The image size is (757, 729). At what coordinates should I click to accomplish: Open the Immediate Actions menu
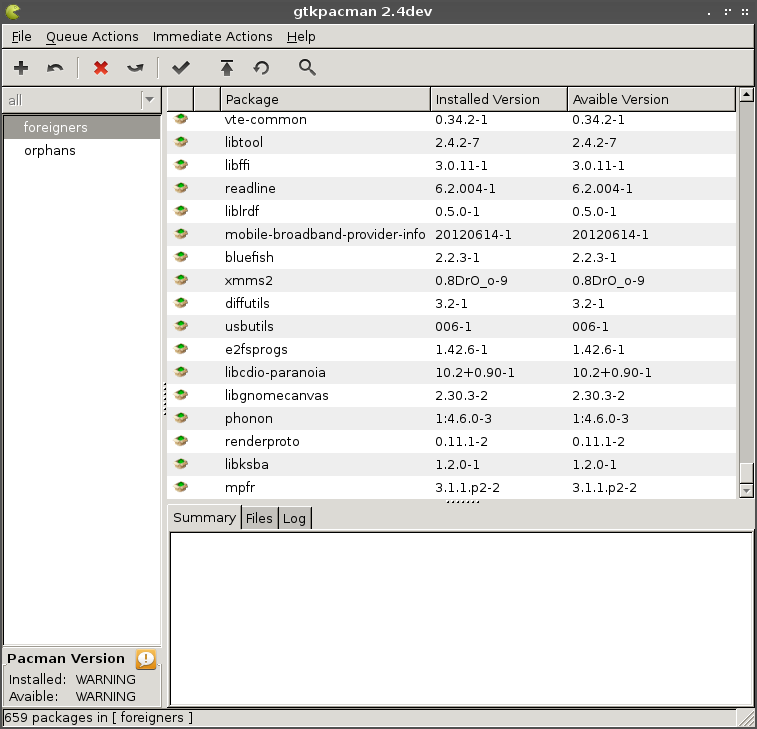212,37
